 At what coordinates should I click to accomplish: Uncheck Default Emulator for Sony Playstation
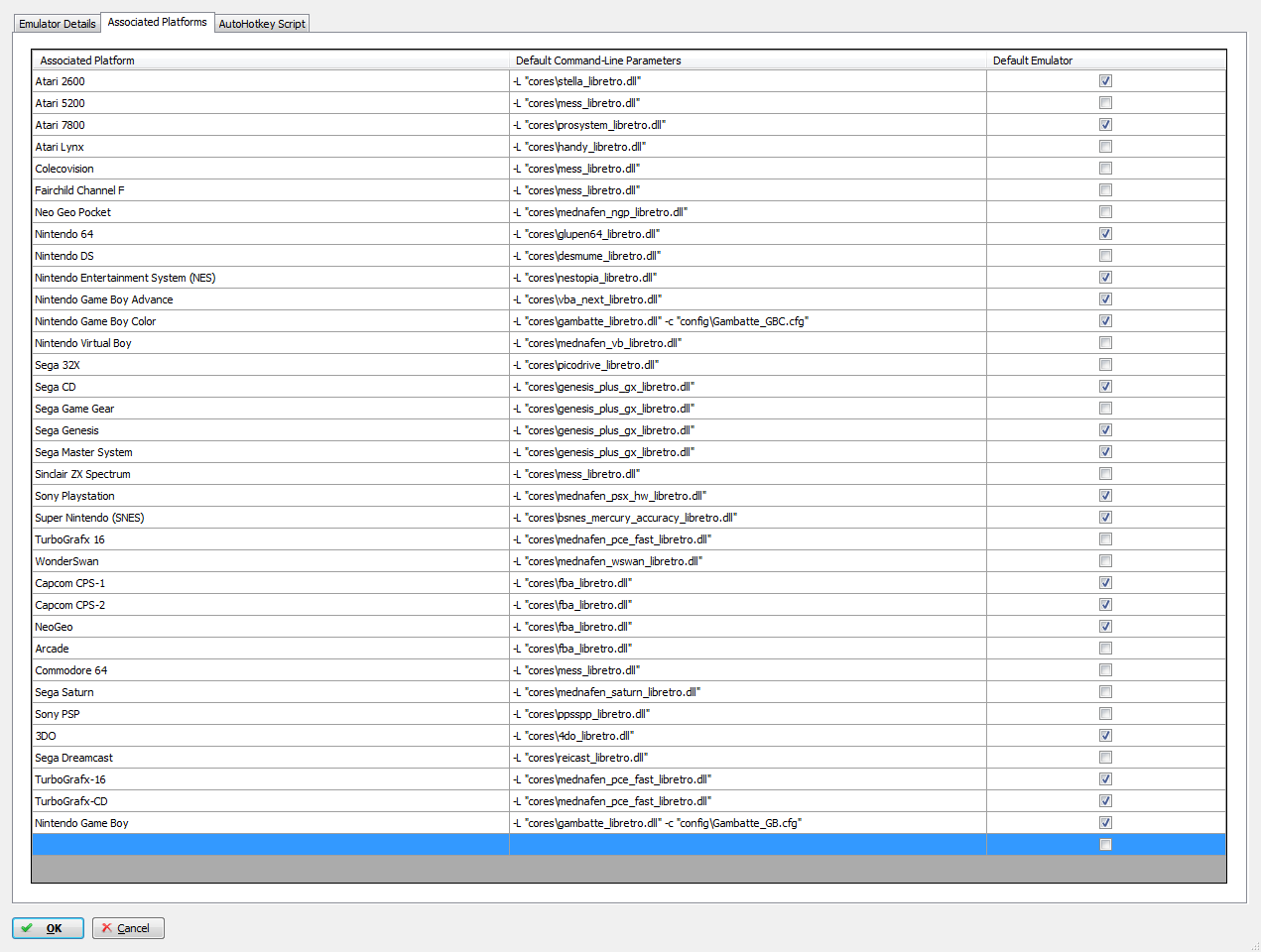click(1105, 496)
